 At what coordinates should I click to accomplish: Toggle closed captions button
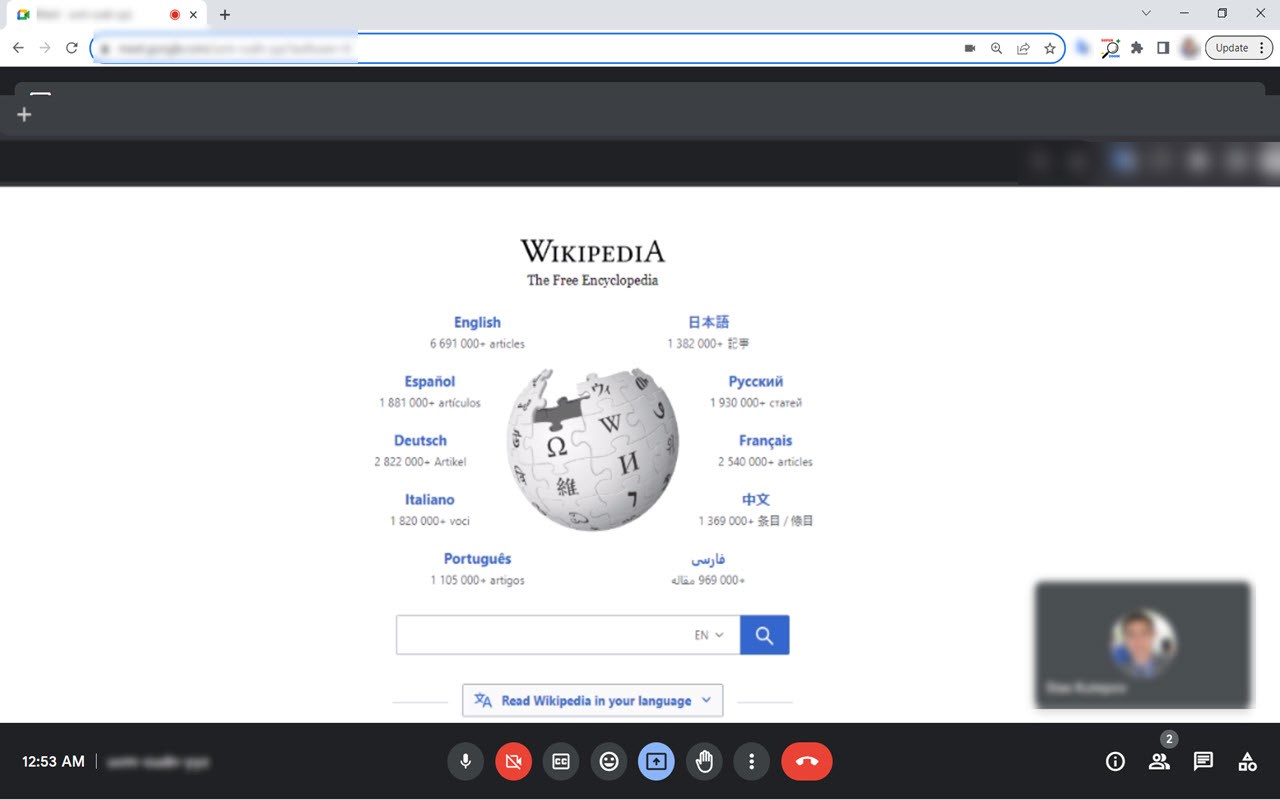click(x=561, y=761)
